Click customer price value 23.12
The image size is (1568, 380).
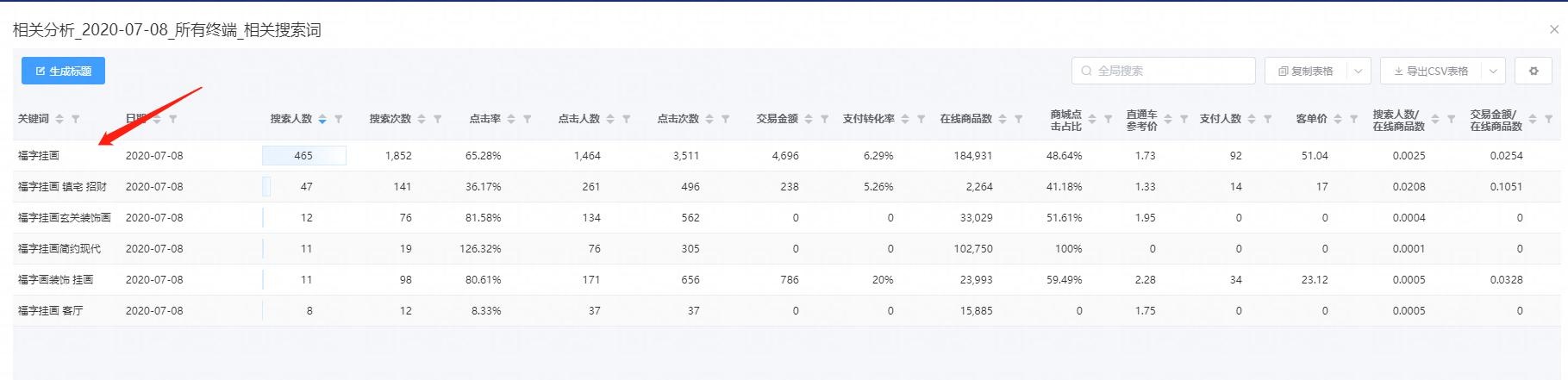(x=1315, y=280)
